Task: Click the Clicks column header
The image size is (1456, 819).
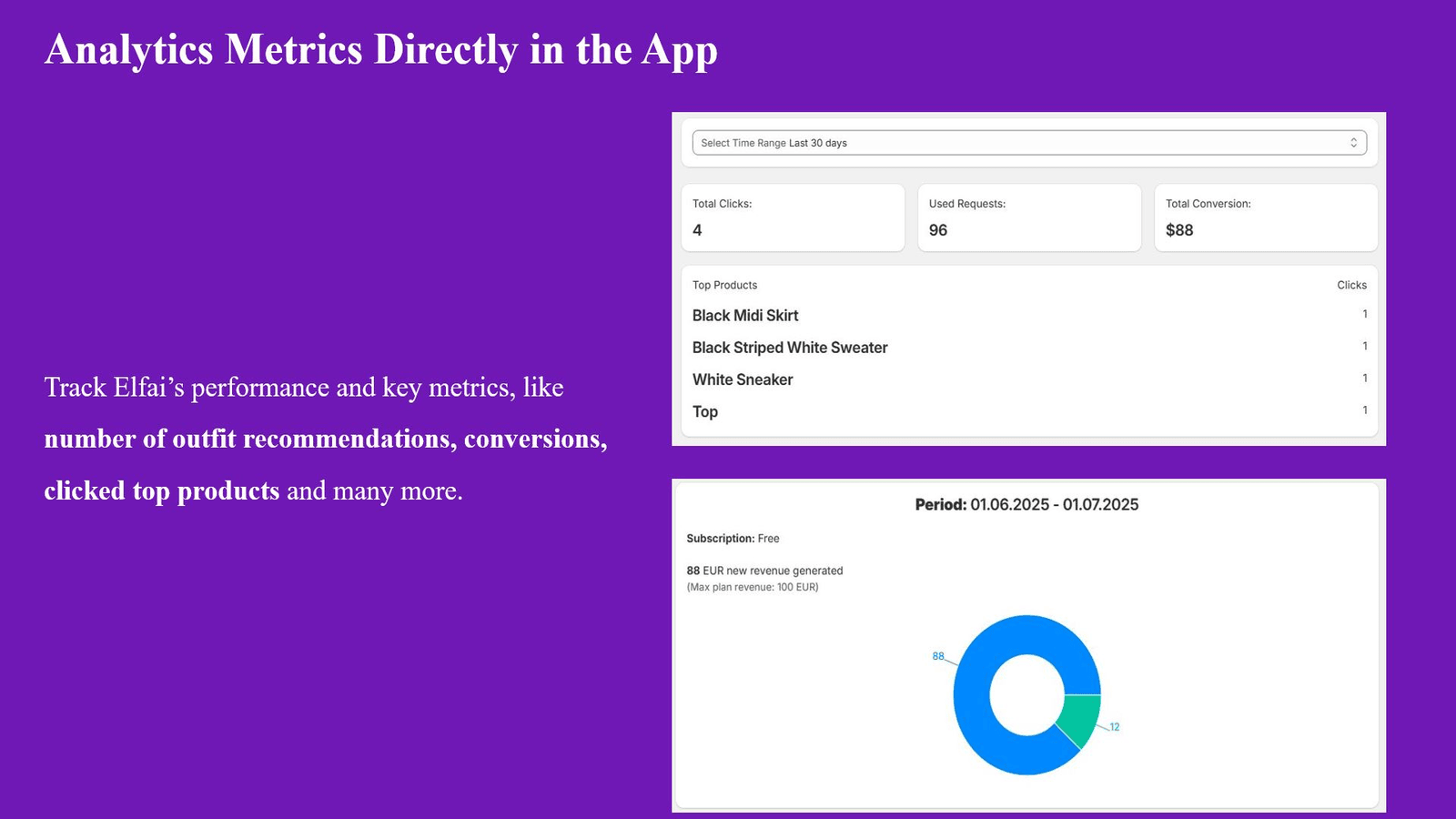Action: pos(1351,285)
